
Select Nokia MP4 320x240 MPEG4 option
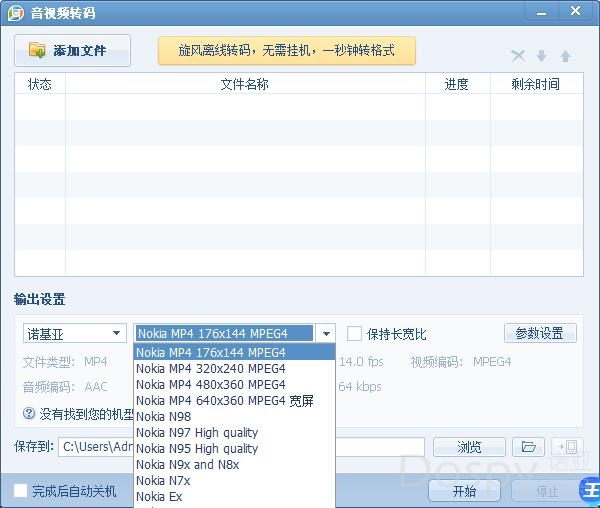(x=234, y=368)
